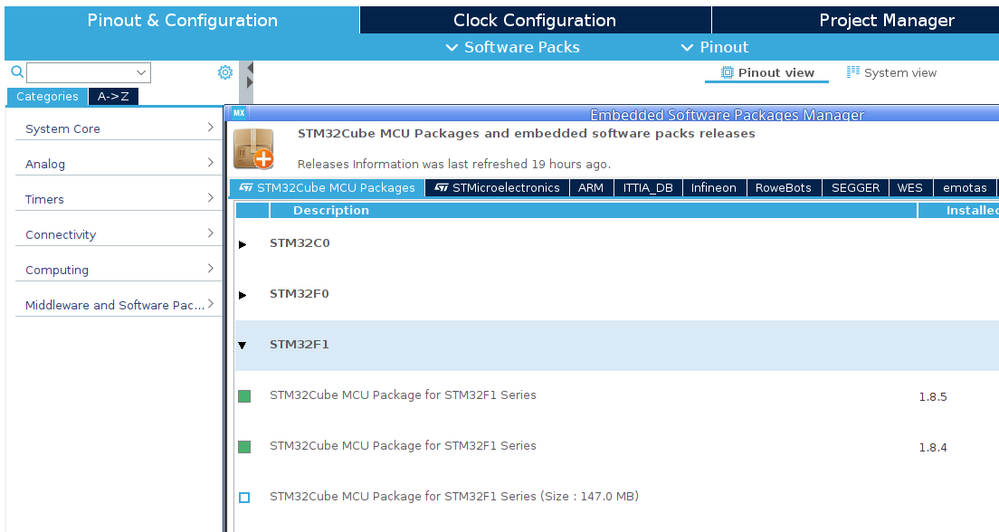Select version 1.8.5 cell

point(933,397)
